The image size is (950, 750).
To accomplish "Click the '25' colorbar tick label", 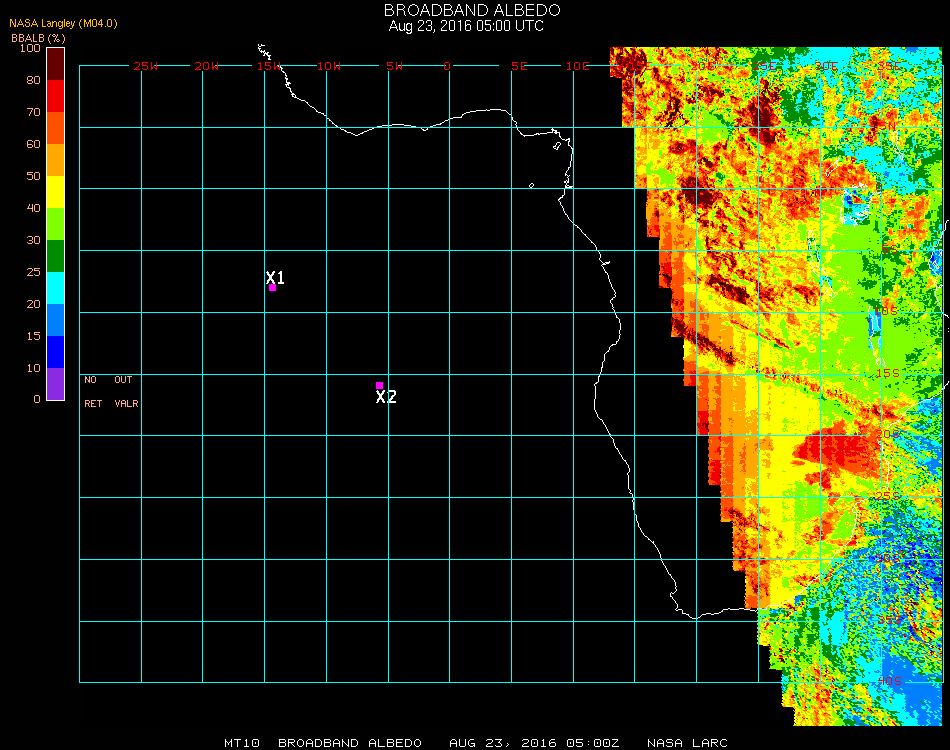I will pos(33,272).
